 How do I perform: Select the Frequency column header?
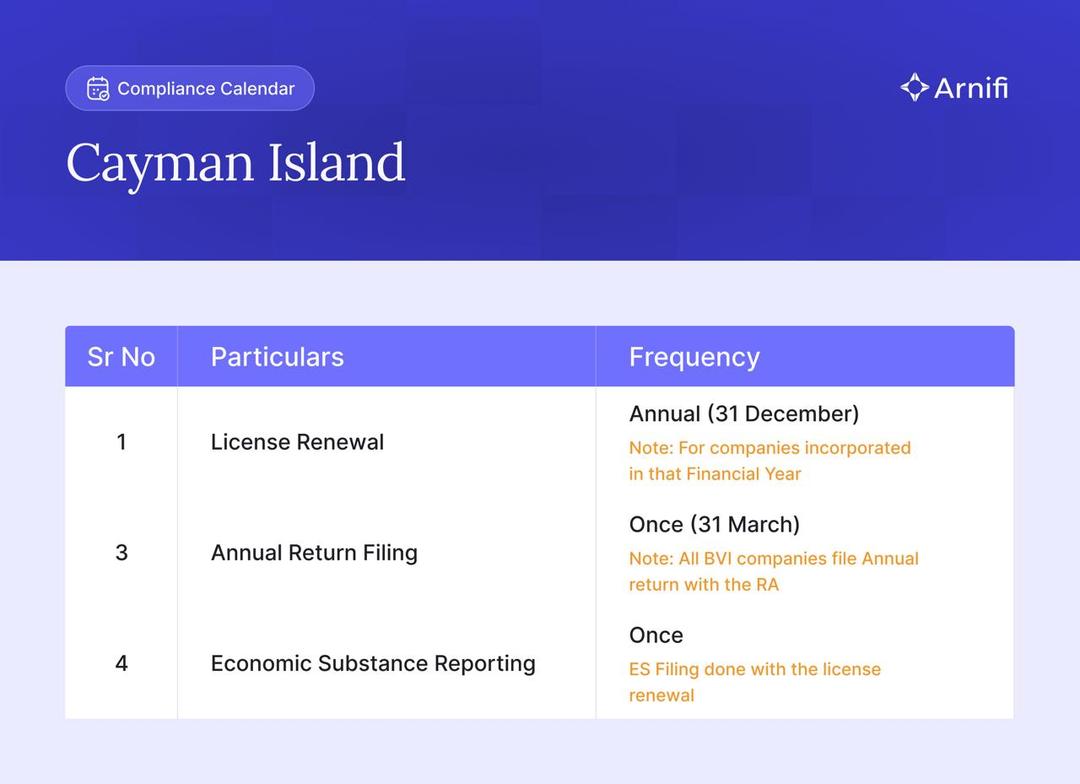coord(694,357)
